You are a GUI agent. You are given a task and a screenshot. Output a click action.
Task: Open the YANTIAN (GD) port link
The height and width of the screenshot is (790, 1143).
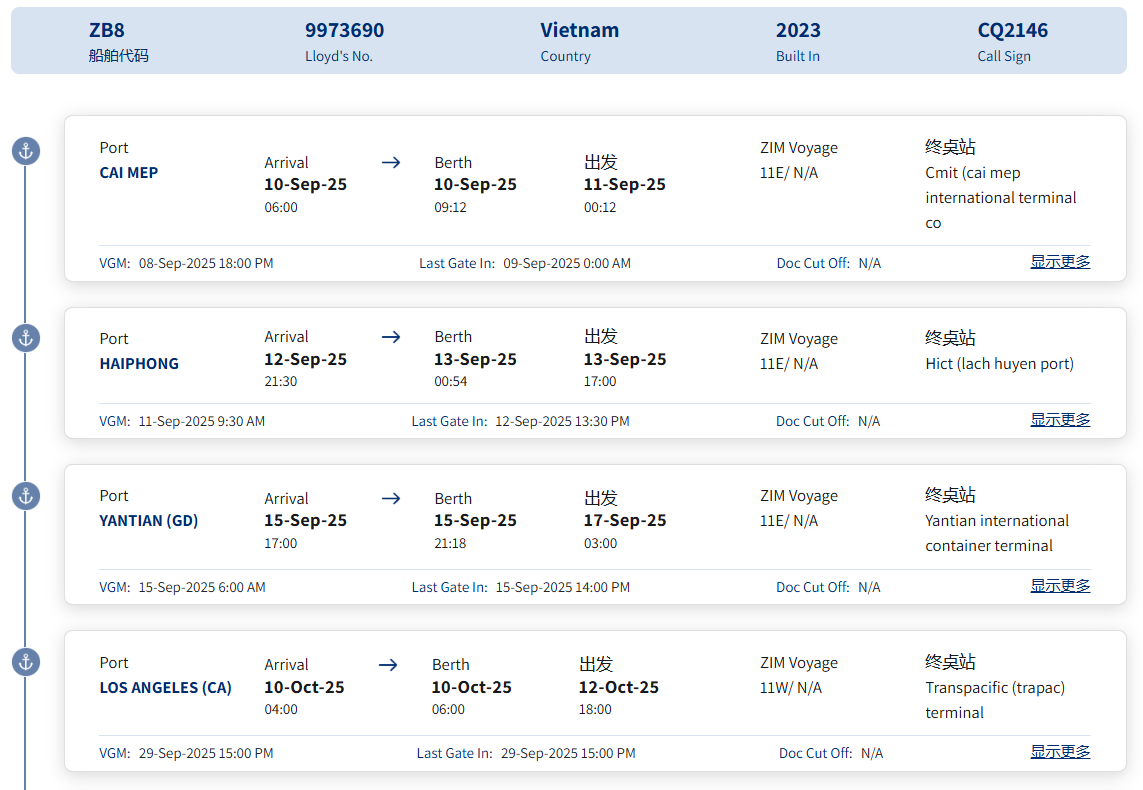[149, 520]
